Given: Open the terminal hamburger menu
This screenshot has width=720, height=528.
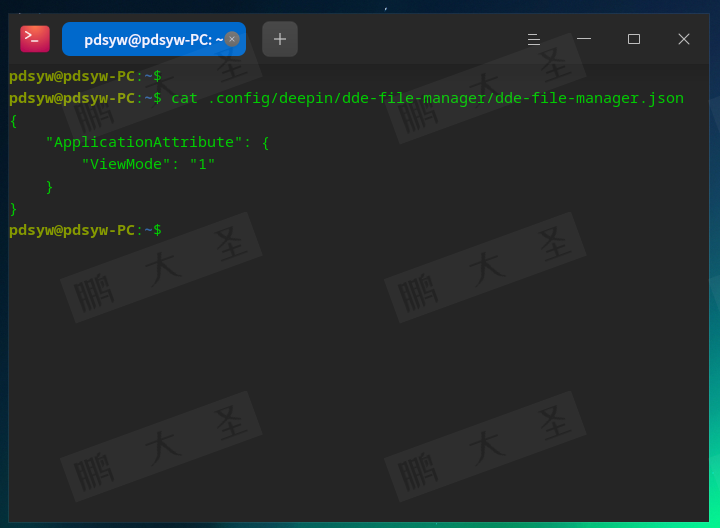Looking at the screenshot, I should click(534, 39).
